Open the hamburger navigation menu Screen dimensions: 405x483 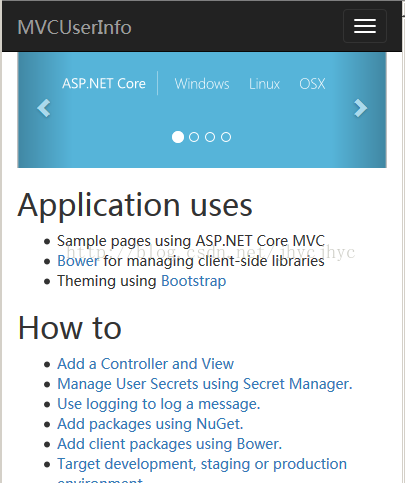365,26
